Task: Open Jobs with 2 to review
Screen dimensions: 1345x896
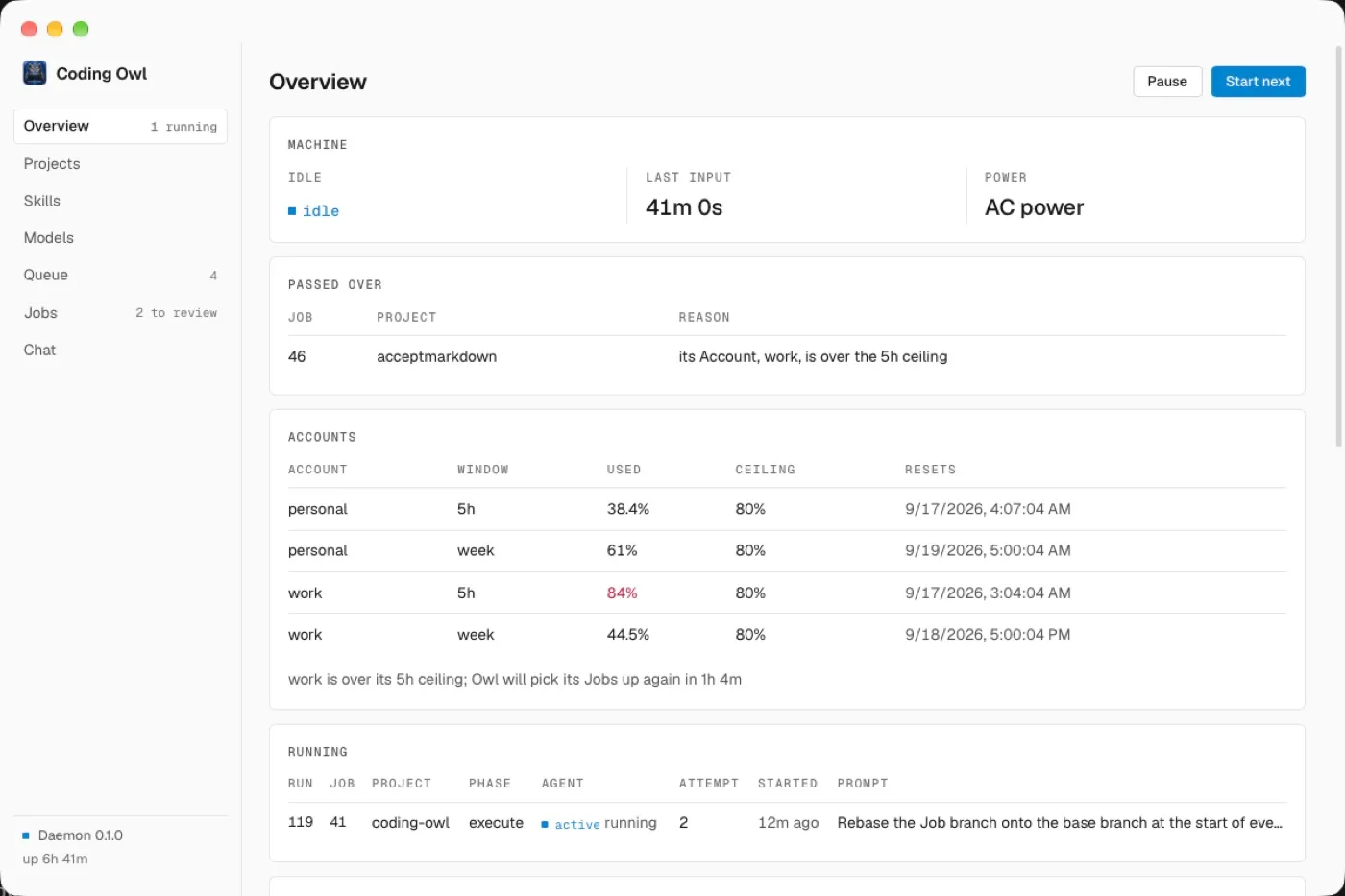Action: 120,312
